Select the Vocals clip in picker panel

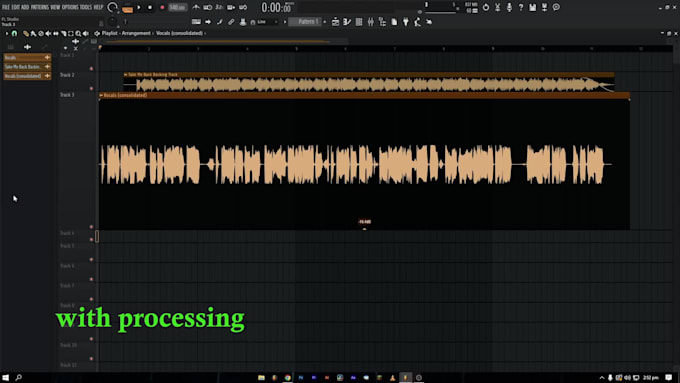click(x=27, y=57)
